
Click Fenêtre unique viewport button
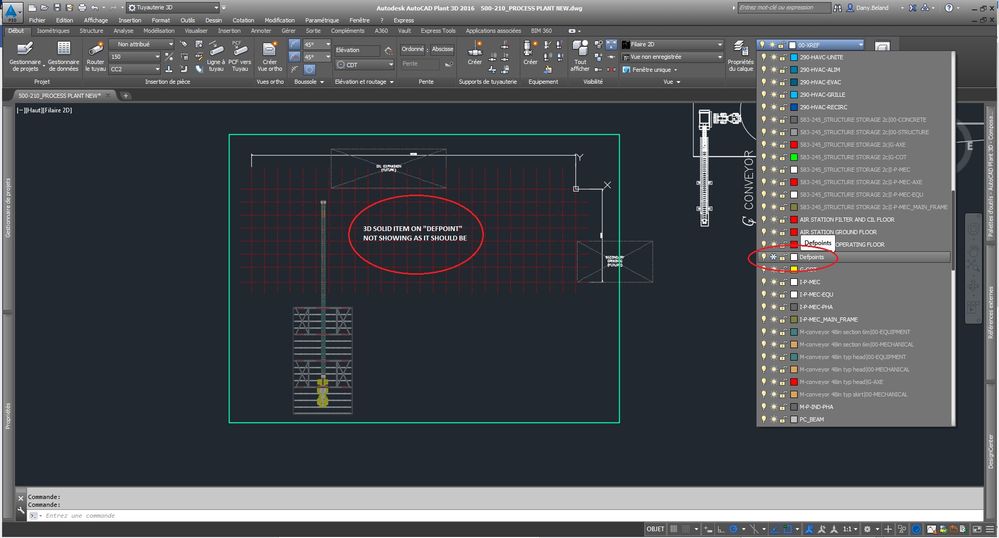click(x=650, y=69)
